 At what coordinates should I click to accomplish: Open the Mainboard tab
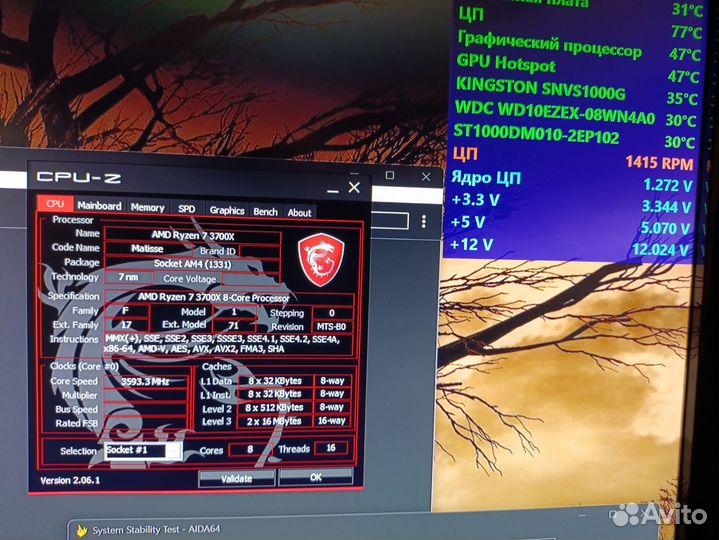[99, 206]
